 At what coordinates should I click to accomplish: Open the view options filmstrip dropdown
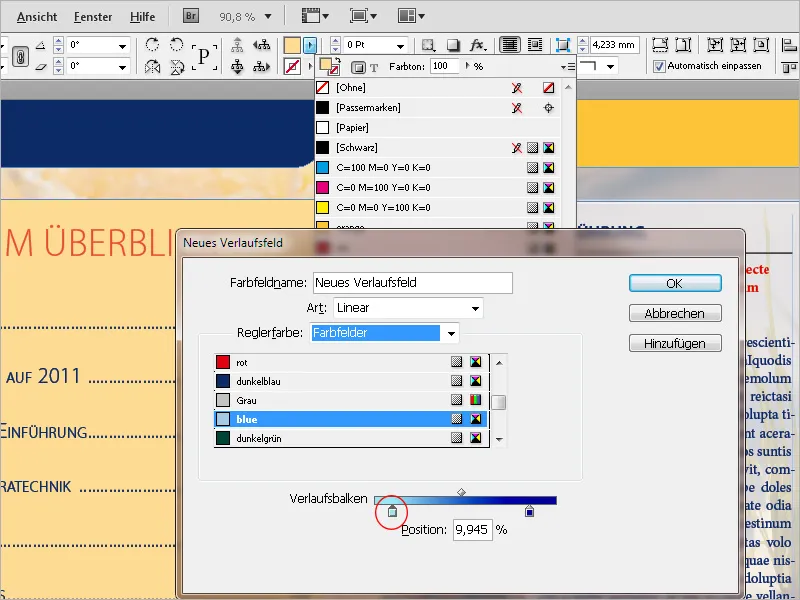(x=315, y=16)
